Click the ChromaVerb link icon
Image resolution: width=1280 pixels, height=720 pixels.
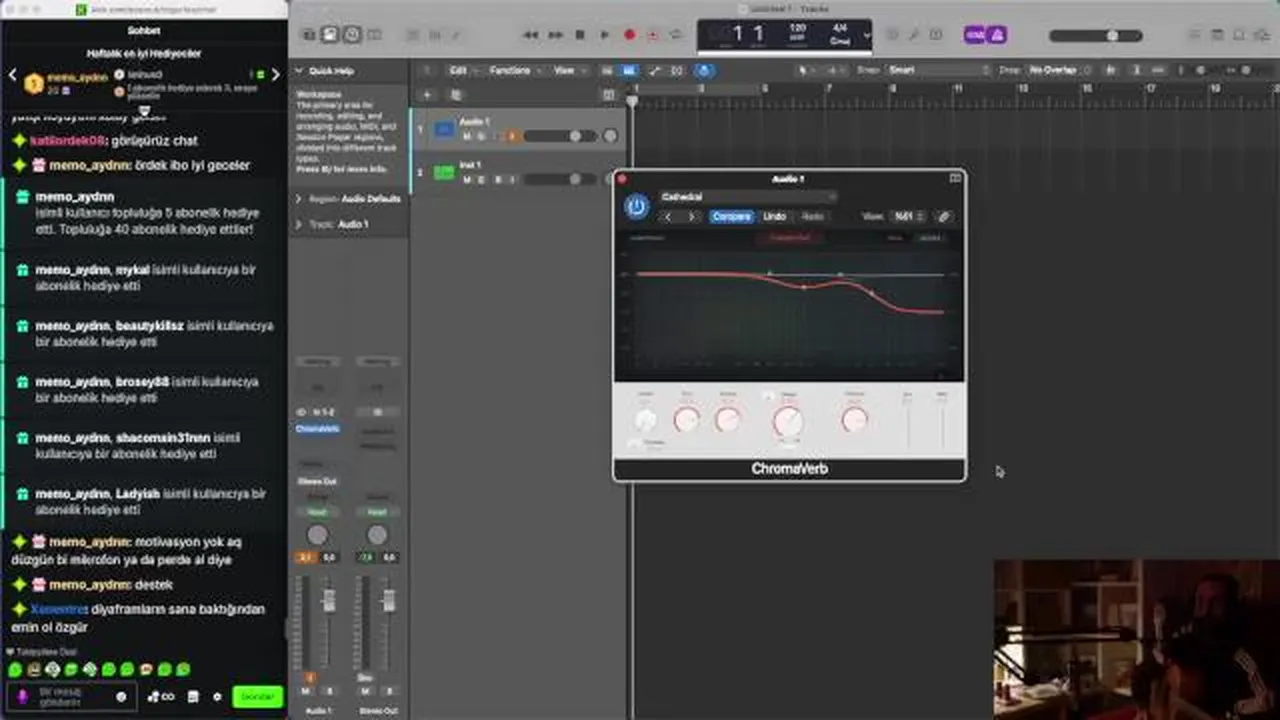[943, 217]
